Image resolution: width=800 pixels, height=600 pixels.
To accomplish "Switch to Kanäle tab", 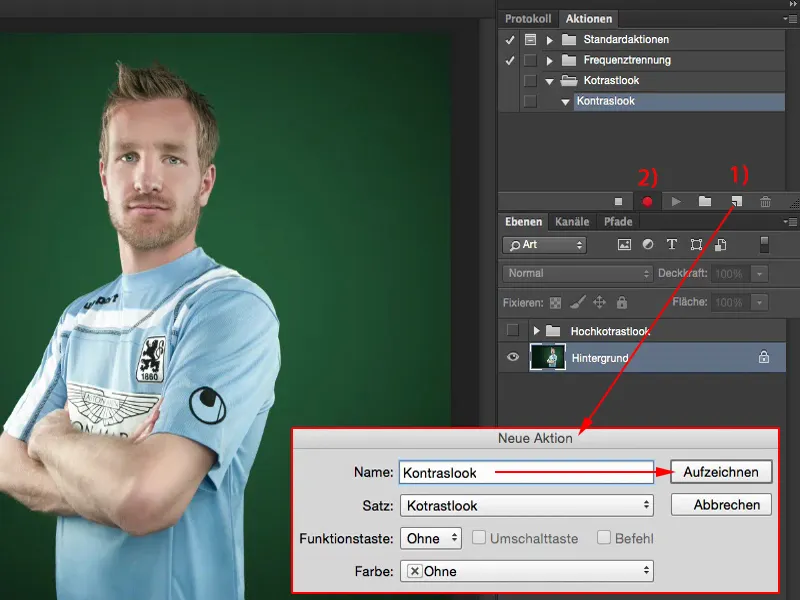I will (x=572, y=221).
